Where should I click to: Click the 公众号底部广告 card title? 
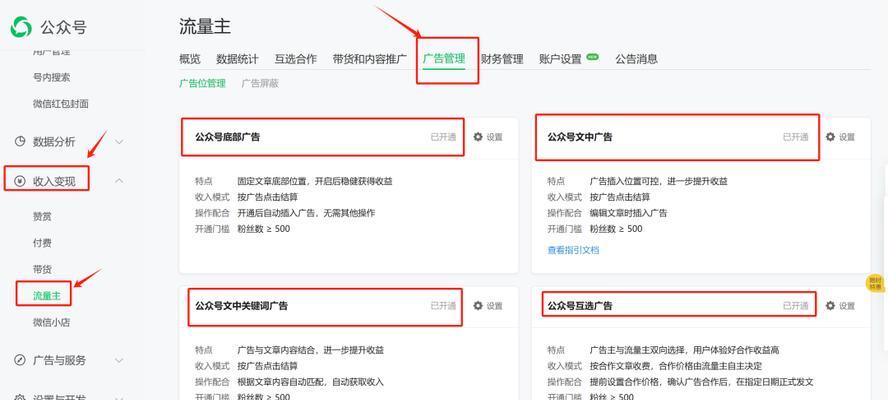tap(228, 137)
